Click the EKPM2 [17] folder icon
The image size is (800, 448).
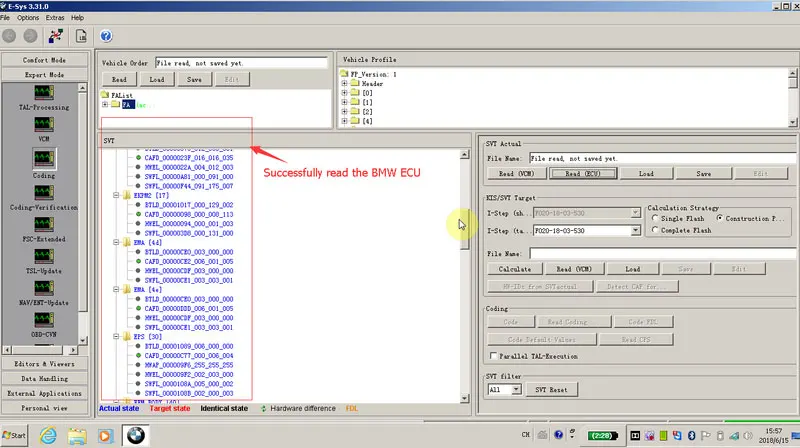[x=127, y=195]
